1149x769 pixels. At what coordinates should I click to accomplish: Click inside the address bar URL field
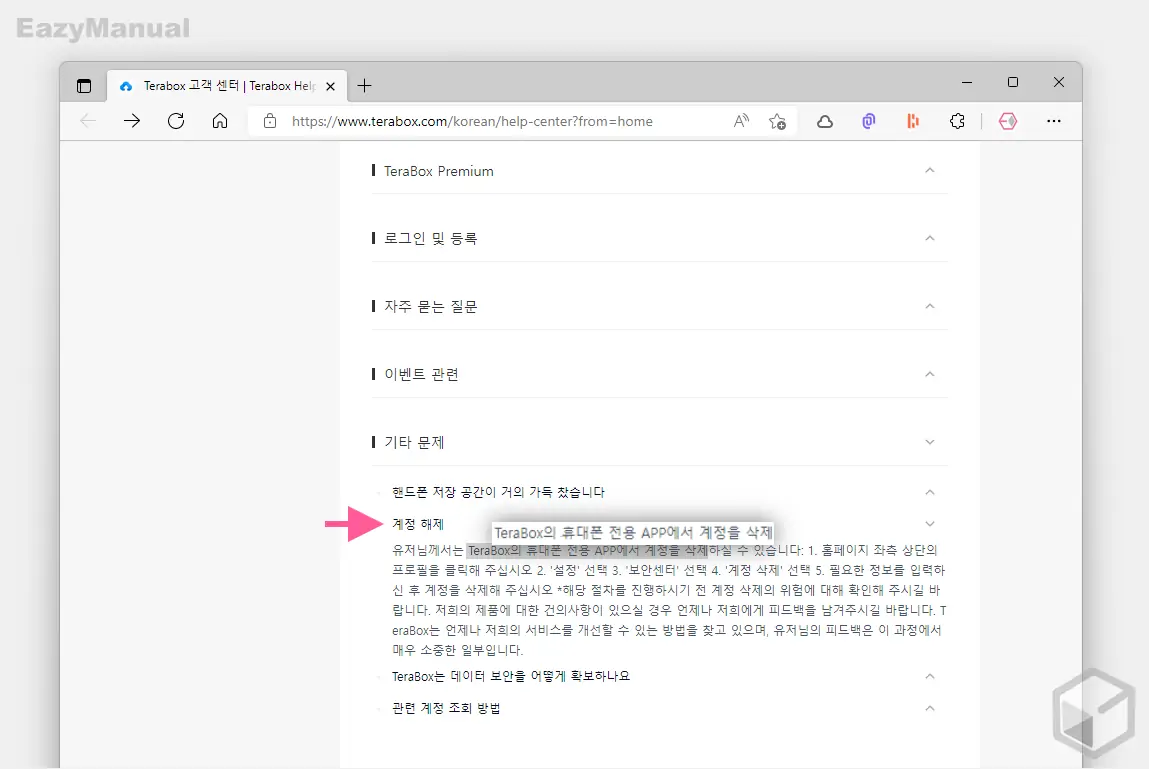500,121
